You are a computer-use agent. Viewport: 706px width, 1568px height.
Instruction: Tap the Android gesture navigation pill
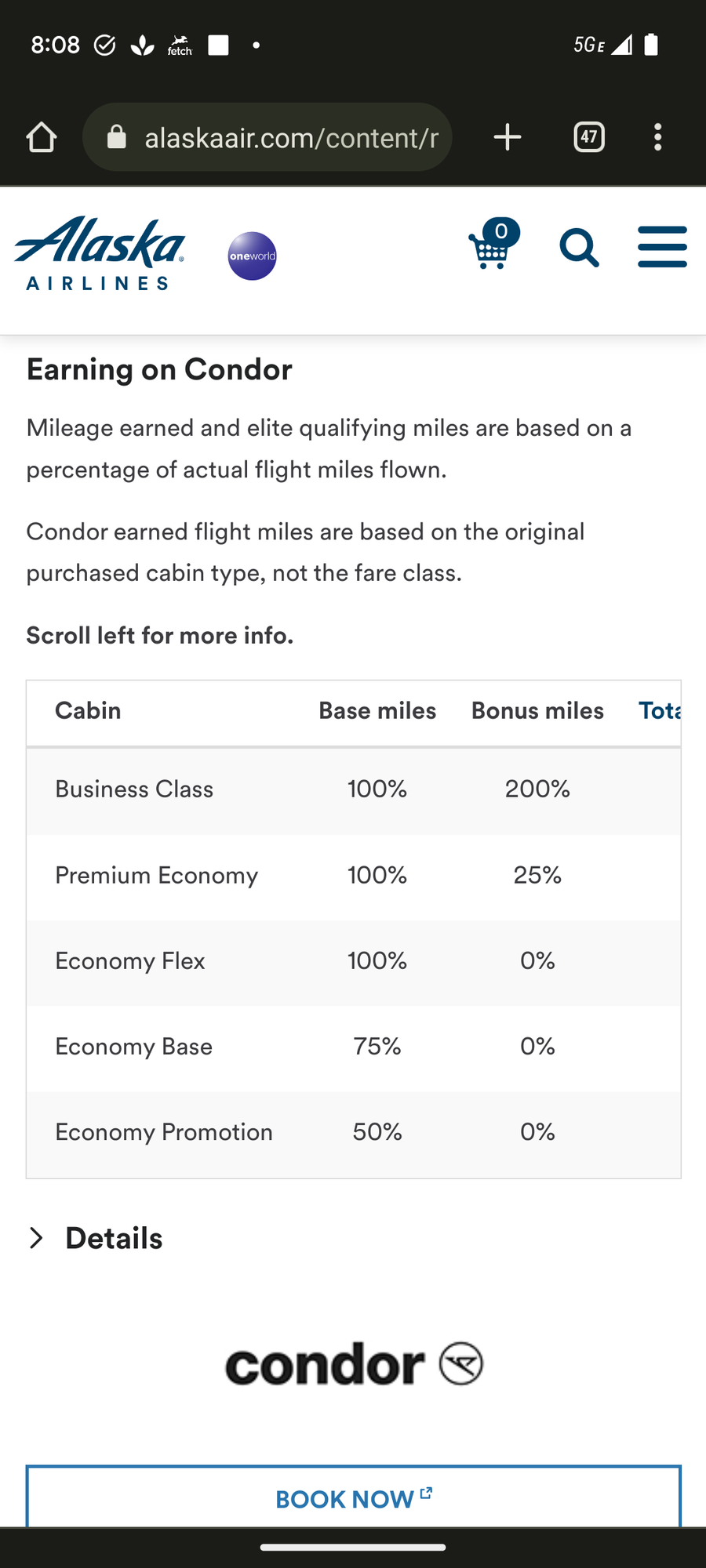tap(353, 1548)
